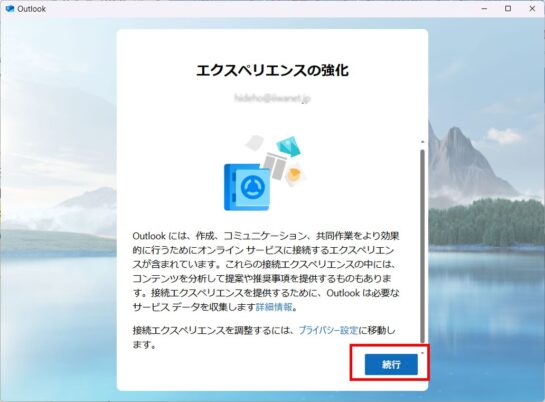Click the scrollbar up arrow above the thumb

422,142
